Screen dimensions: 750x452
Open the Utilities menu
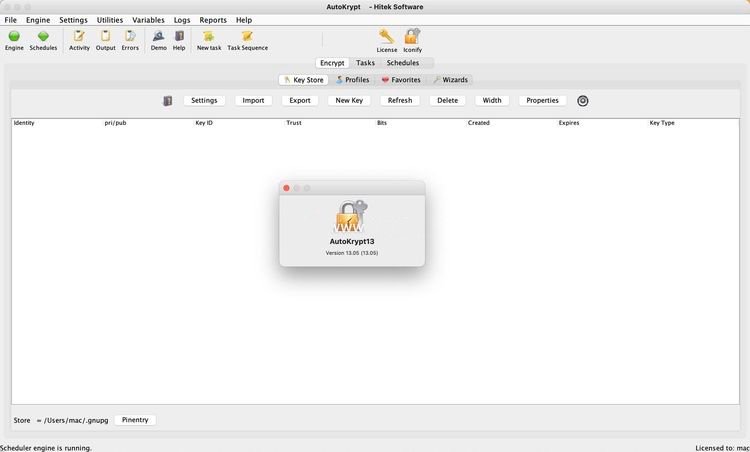pyautogui.click(x=110, y=20)
